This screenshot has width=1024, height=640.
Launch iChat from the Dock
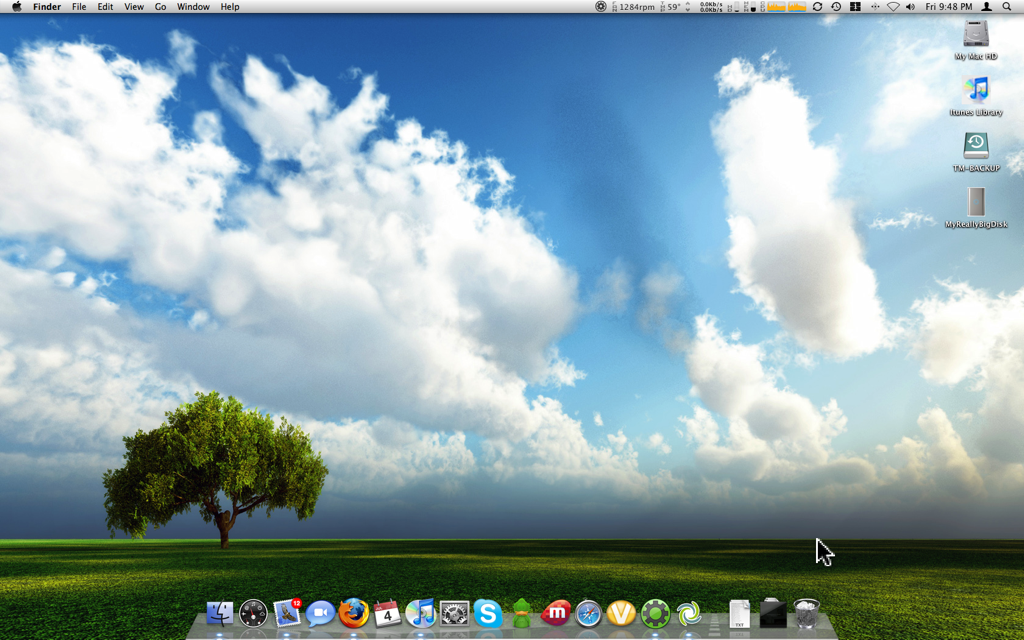[x=320, y=614]
